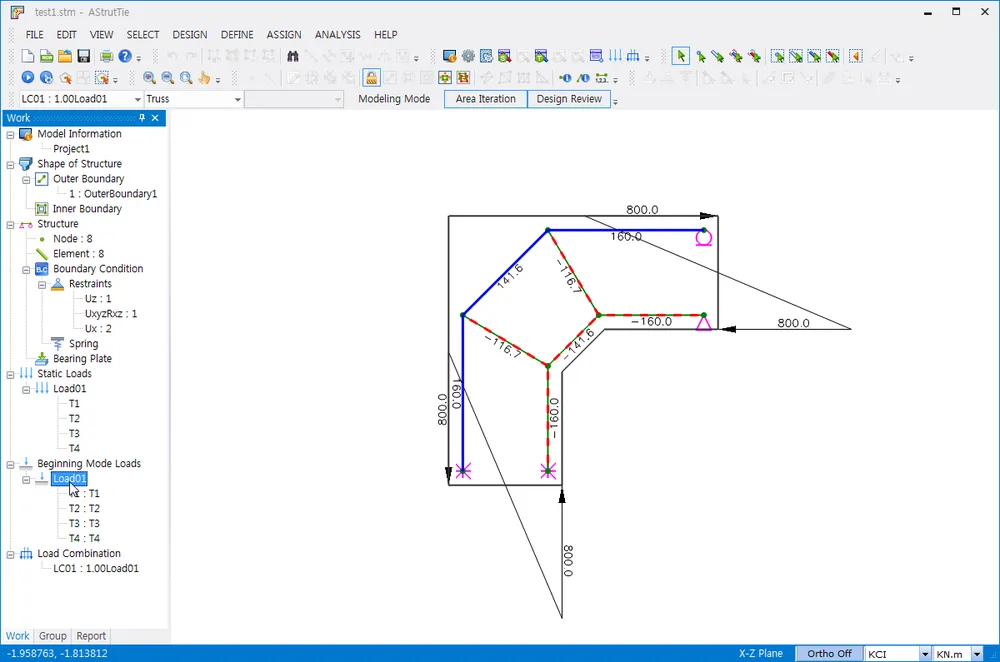Toggle node number display icon
This screenshot has height=662, width=1000.
pyautogui.click(x=565, y=78)
